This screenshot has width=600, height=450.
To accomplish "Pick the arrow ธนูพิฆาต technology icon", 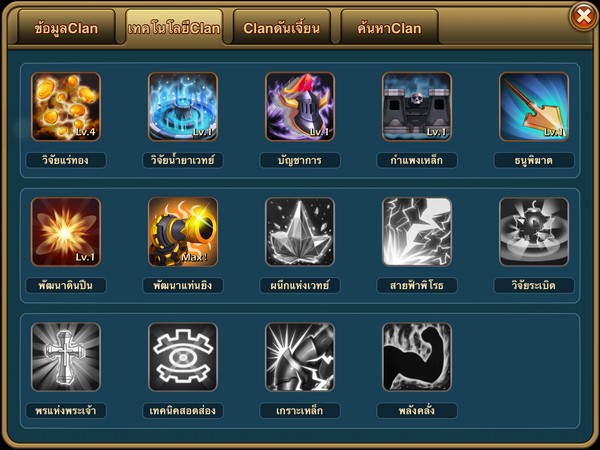I will (x=534, y=106).
